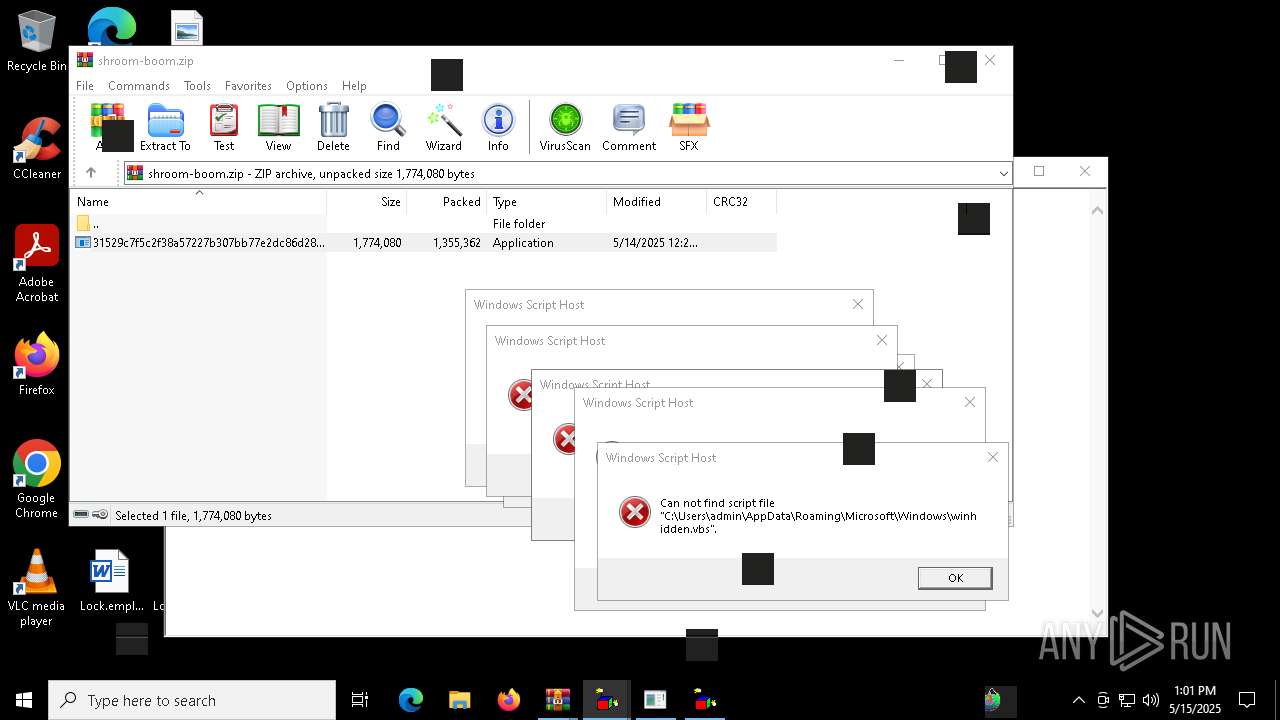
Task: Click the WinRAR status text 'Selected 1 file'
Action: [193, 516]
